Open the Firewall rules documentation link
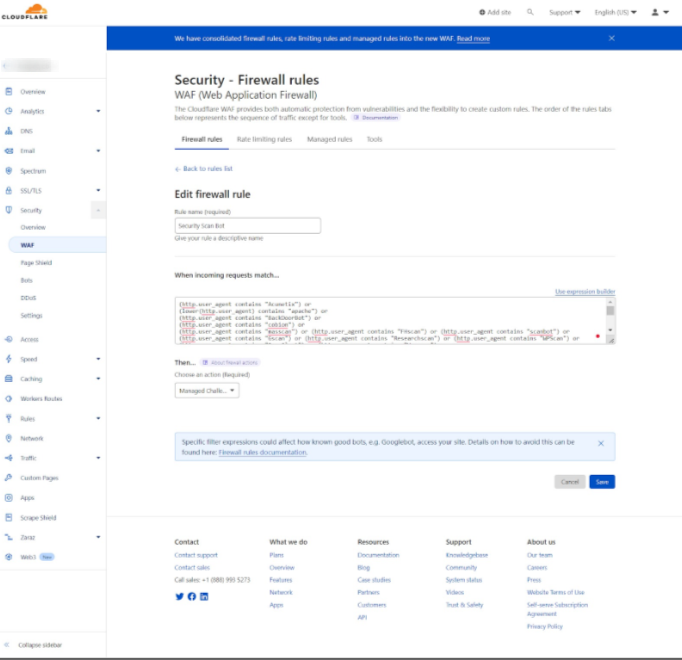This screenshot has height=660, width=682. tap(263, 452)
